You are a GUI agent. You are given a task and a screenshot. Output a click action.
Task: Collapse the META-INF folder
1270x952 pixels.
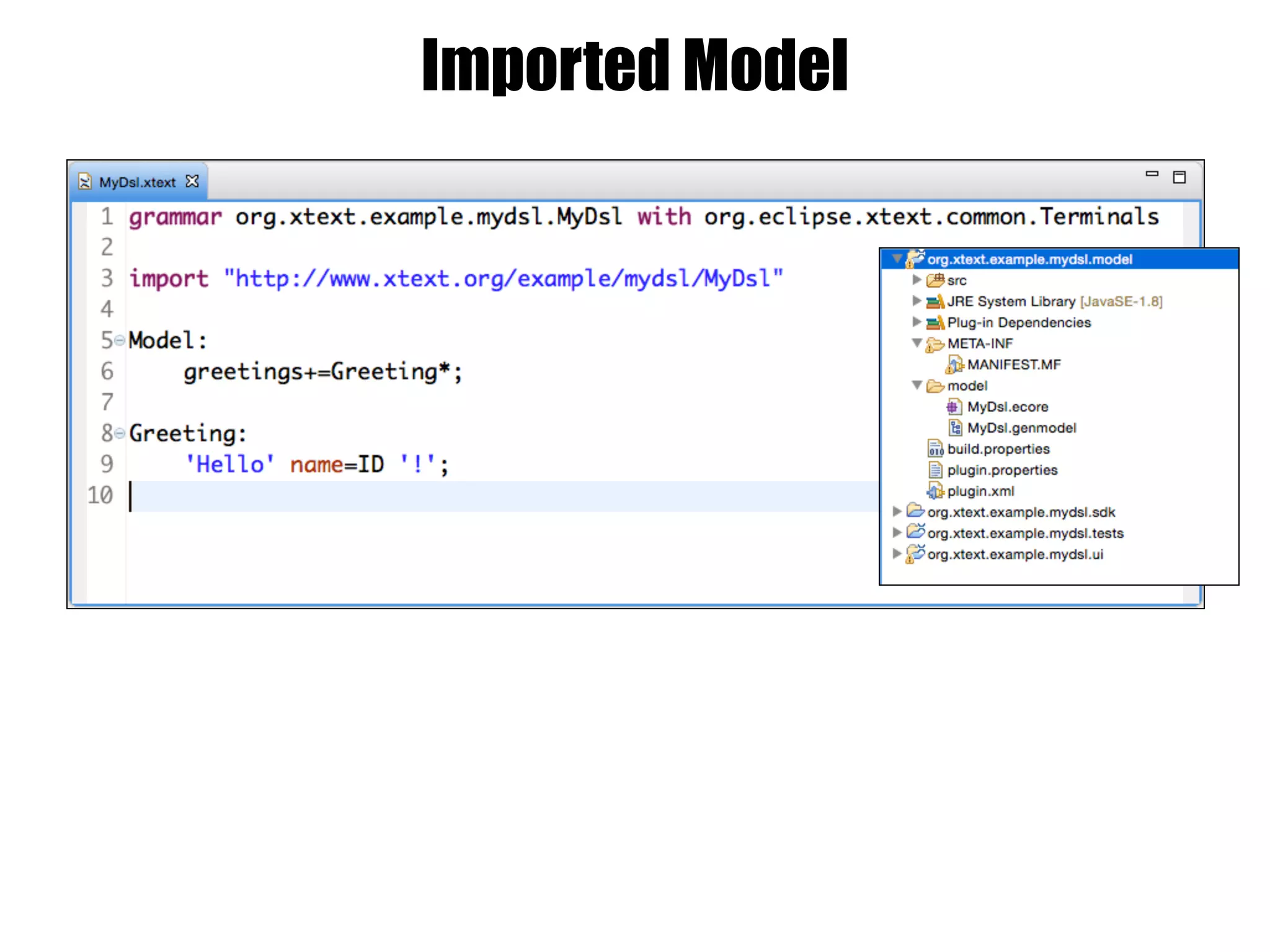(x=917, y=343)
